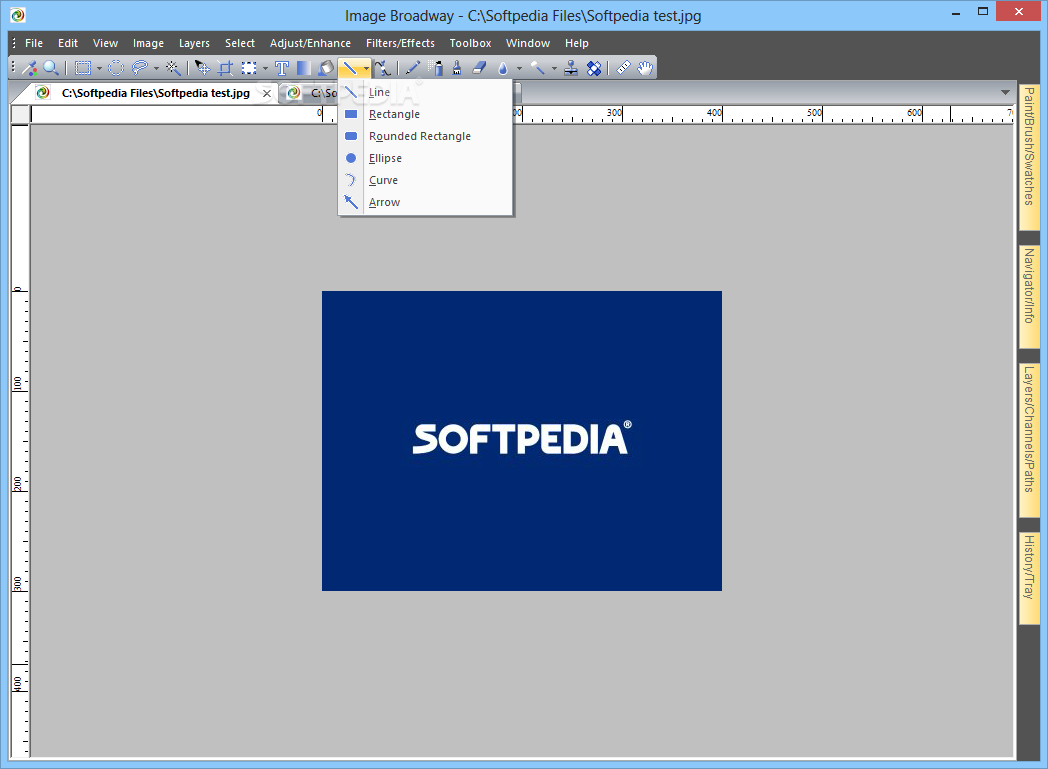Open the Adjust/Enhance menu
Image resolution: width=1048 pixels, height=769 pixels.
310,43
